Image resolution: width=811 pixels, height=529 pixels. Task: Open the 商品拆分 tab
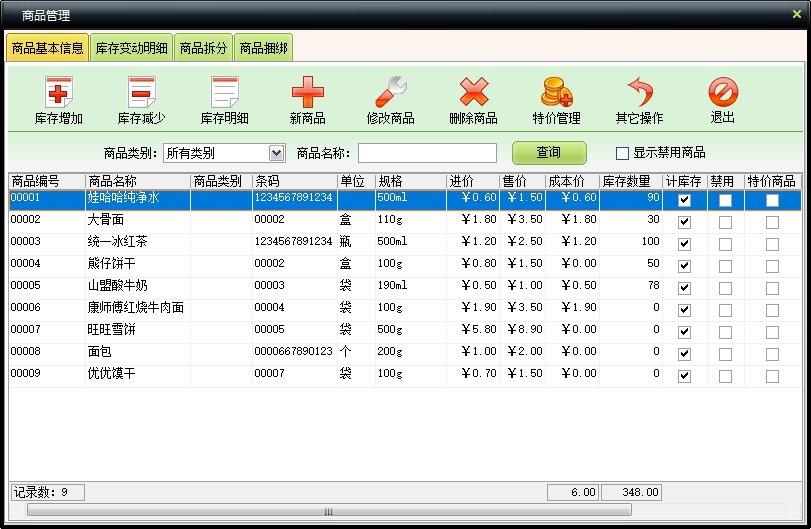click(x=203, y=48)
